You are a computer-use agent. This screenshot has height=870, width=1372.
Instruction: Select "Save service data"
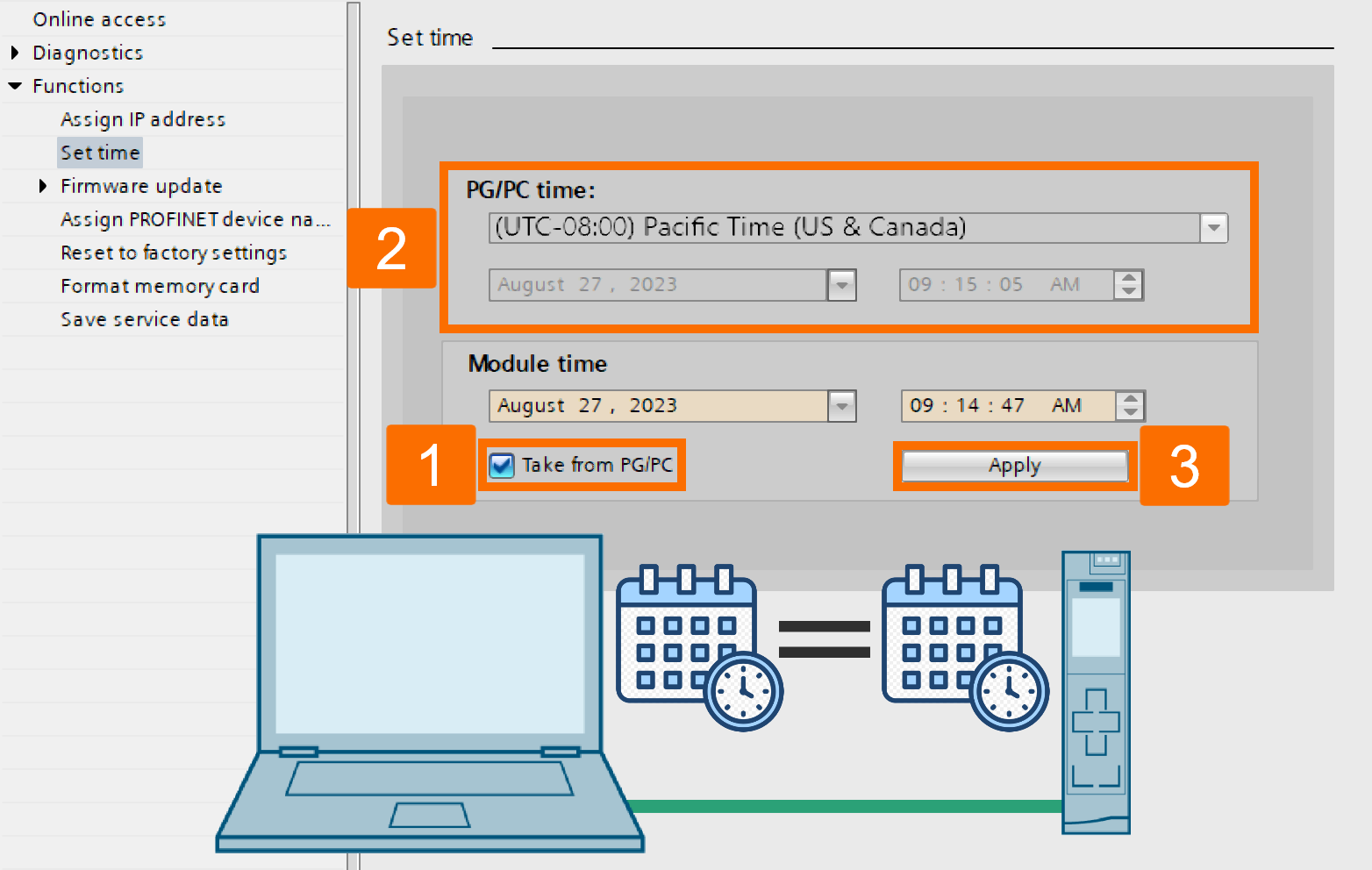pyautogui.click(x=145, y=319)
